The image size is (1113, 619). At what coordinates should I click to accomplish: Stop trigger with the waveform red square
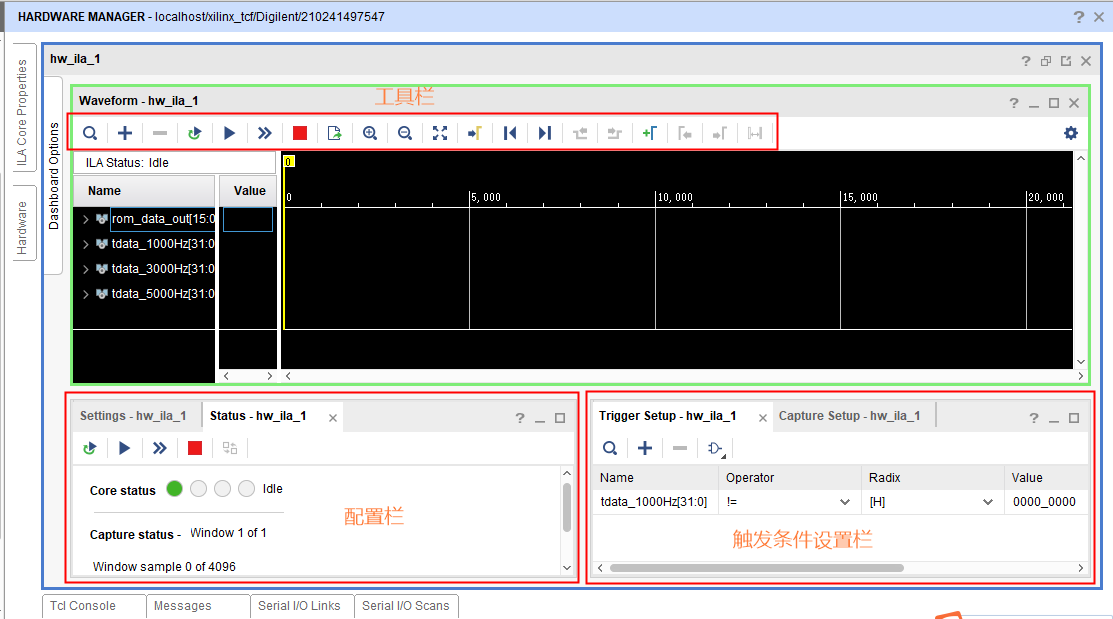pyautogui.click(x=300, y=133)
